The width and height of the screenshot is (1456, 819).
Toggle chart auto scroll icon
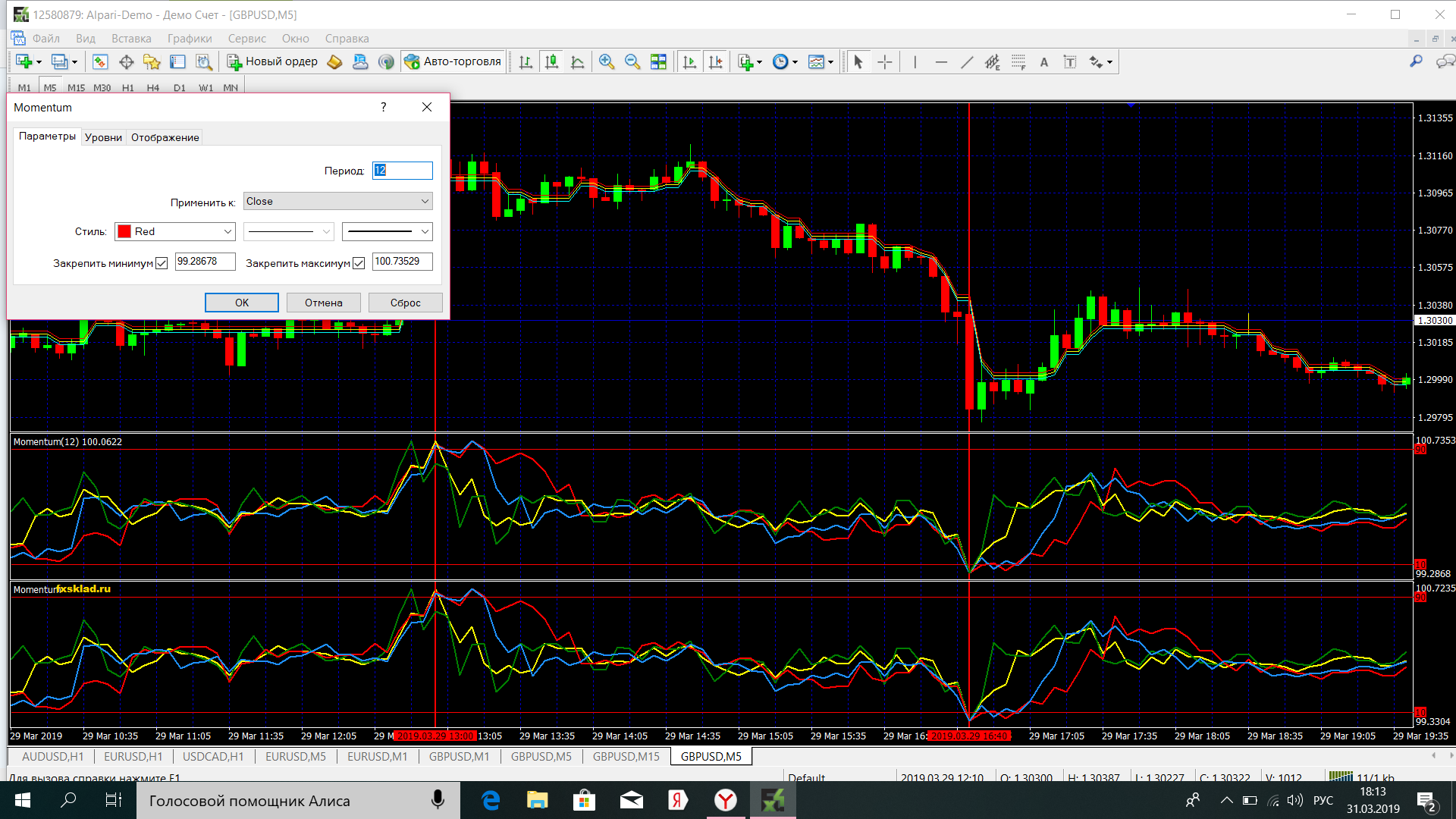pos(689,62)
